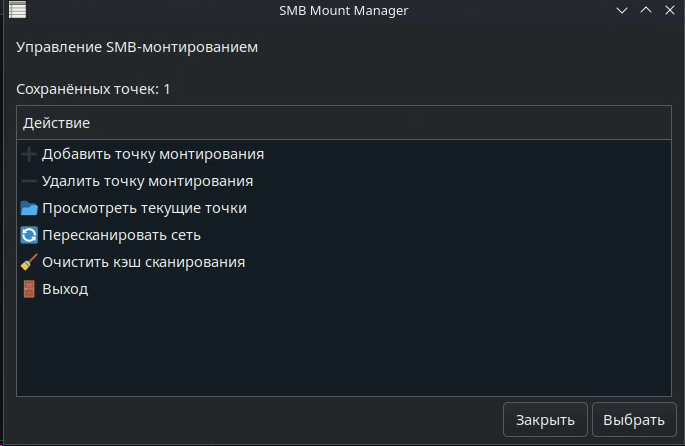Pick "Очистить кэш сканирования" list row
The image size is (685, 446).
pyautogui.click(x=344, y=262)
